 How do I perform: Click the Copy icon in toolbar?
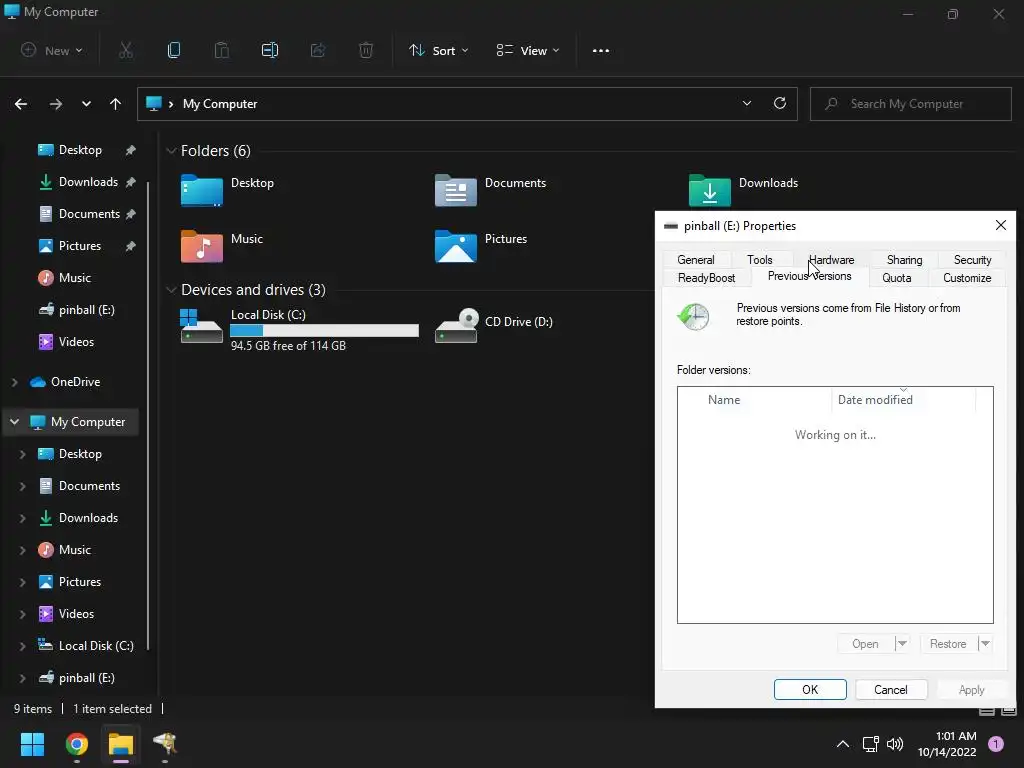(x=174, y=50)
